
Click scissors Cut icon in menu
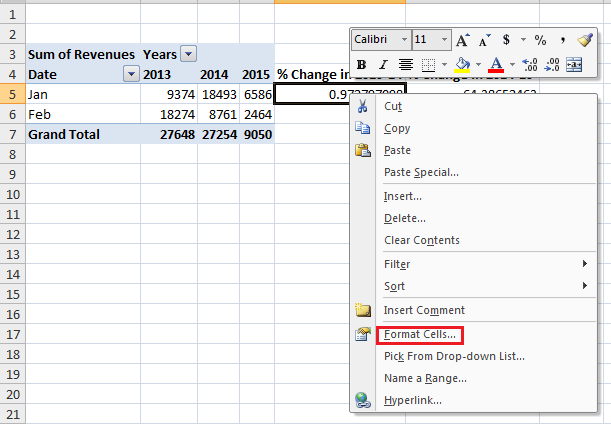tap(363, 106)
